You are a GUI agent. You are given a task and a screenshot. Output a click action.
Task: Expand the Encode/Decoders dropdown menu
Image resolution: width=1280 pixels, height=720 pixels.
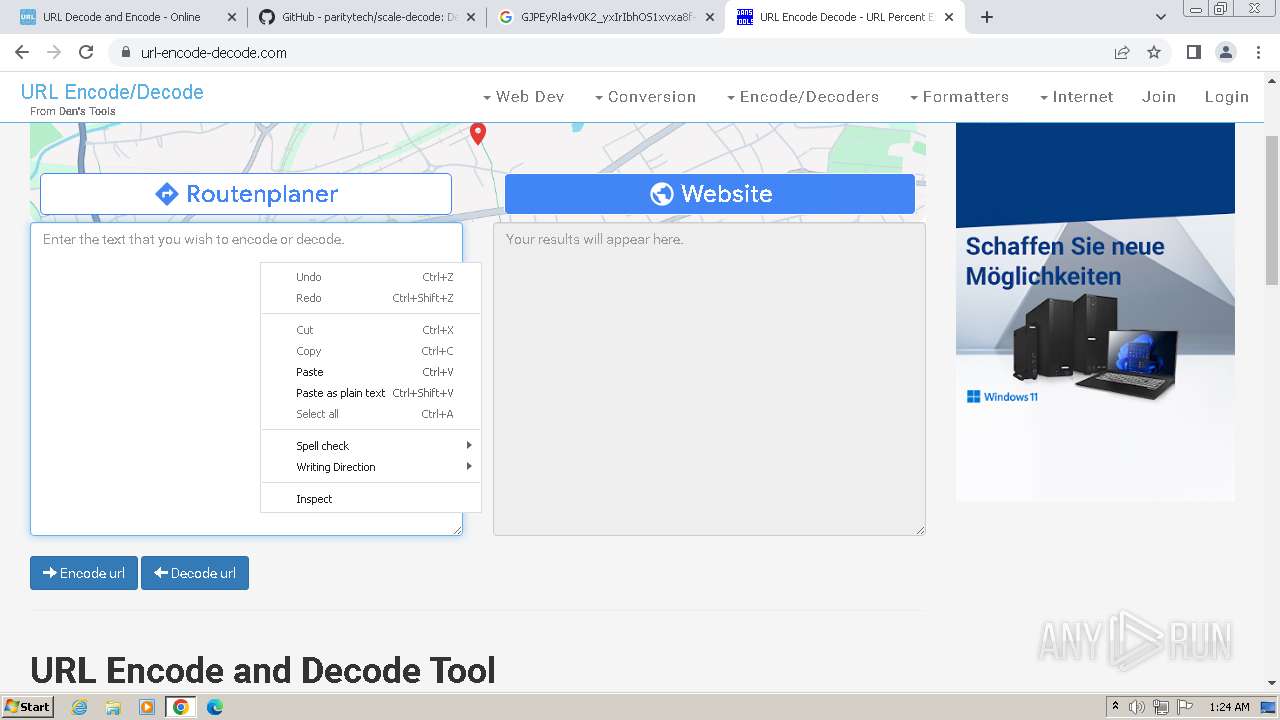point(803,97)
